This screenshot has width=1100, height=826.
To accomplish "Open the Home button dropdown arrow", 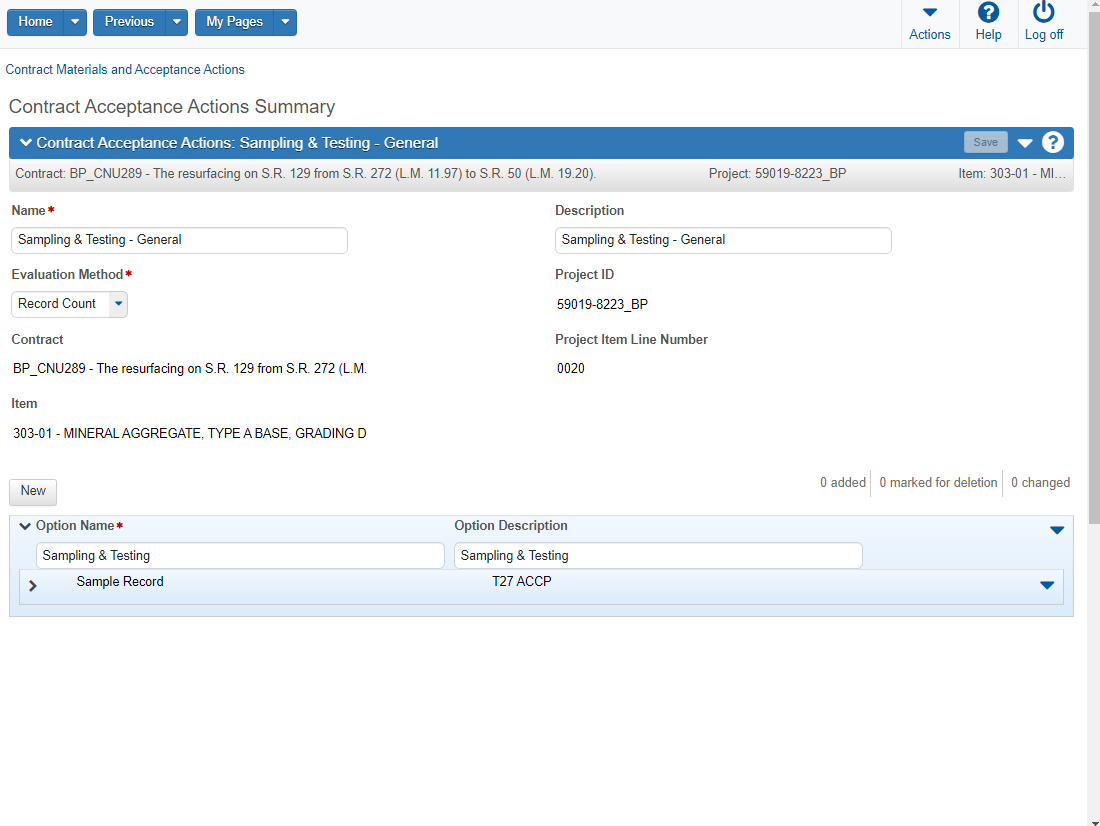I will (75, 22).
